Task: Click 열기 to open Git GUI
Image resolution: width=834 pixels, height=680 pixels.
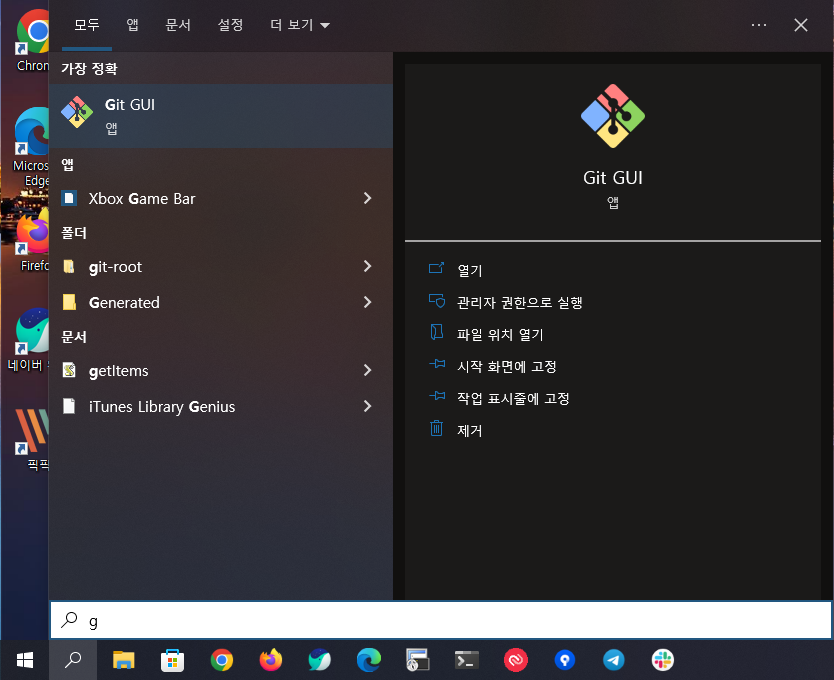Action: coord(469,270)
